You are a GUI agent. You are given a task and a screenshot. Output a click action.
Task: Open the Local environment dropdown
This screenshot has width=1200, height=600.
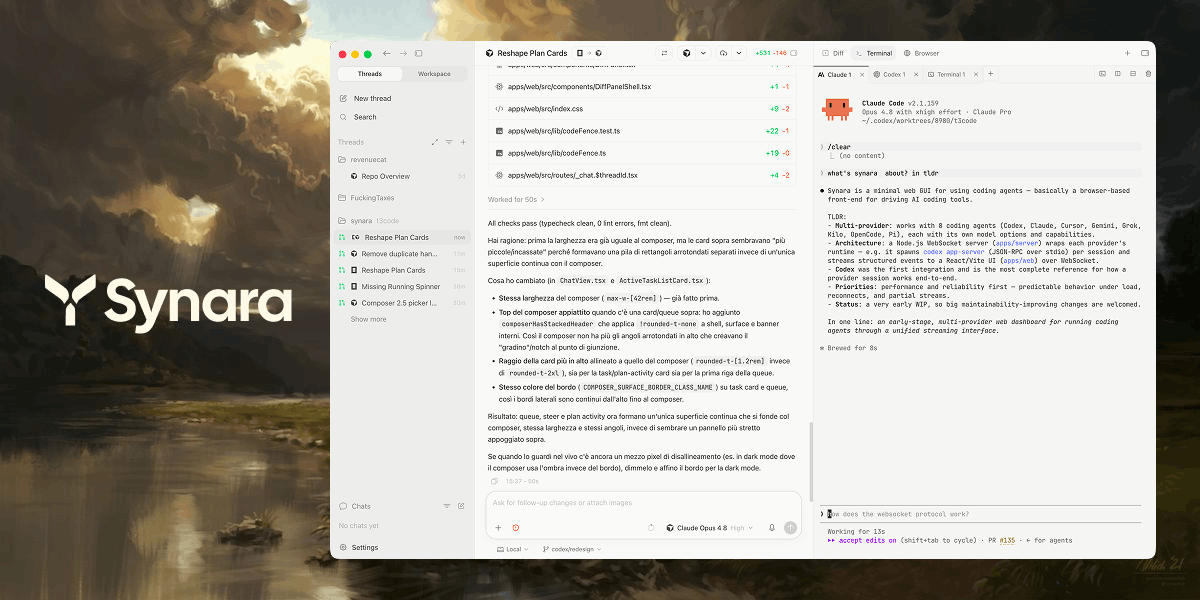[x=514, y=549]
